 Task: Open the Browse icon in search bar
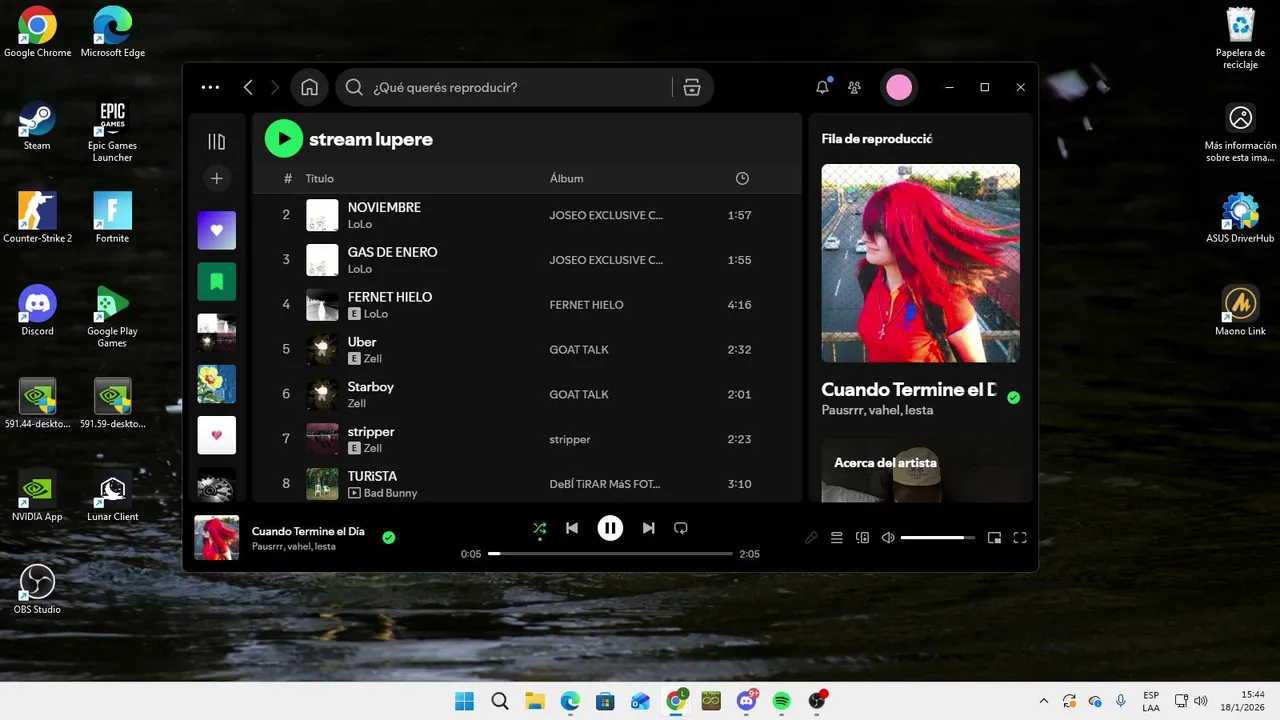click(692, 87)
